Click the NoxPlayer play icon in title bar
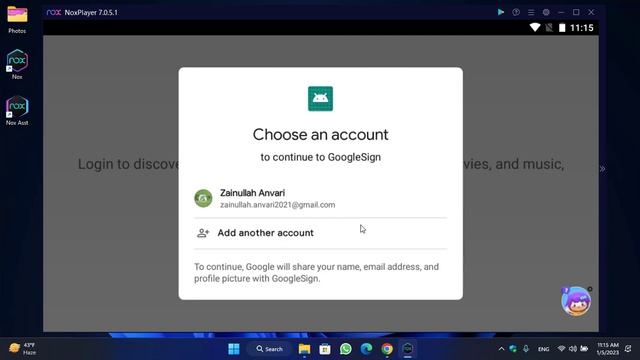Viewport: 640px width, 360px height. click(501, 12)
